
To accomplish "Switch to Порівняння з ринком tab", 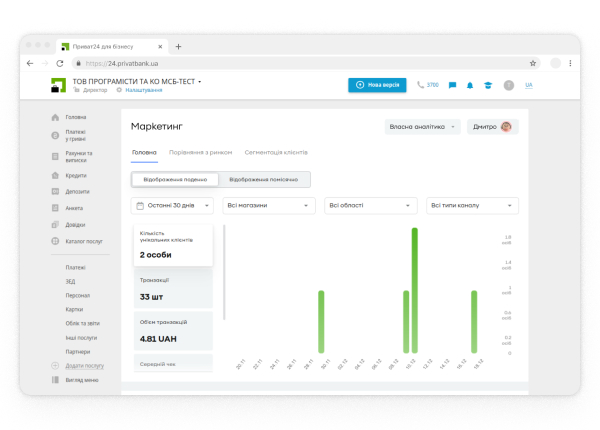I will coord(201,152).
